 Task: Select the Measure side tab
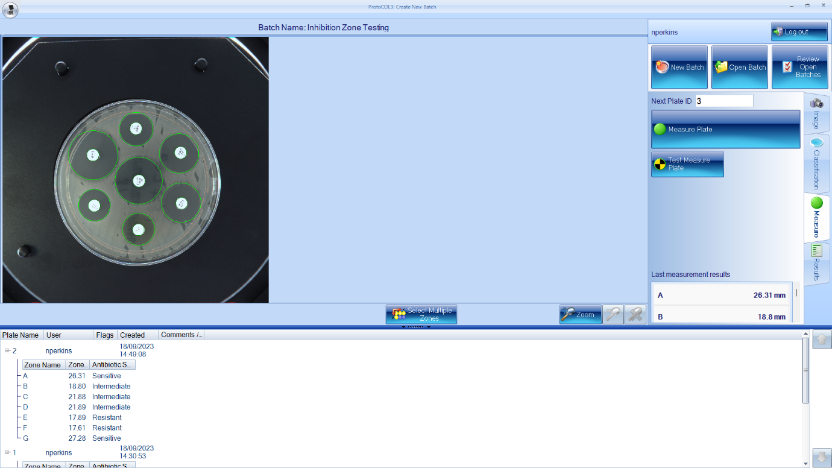(x=816, y=211)
